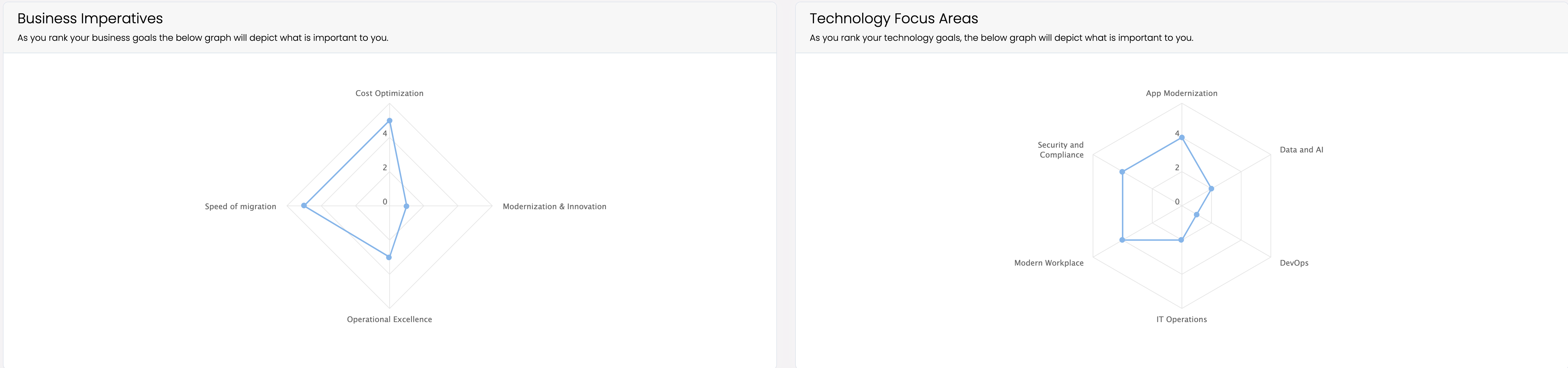Viewport: 1568px width, 368px height.
Task: Select the Operational Excellence axis label
Action: point(390,319)
